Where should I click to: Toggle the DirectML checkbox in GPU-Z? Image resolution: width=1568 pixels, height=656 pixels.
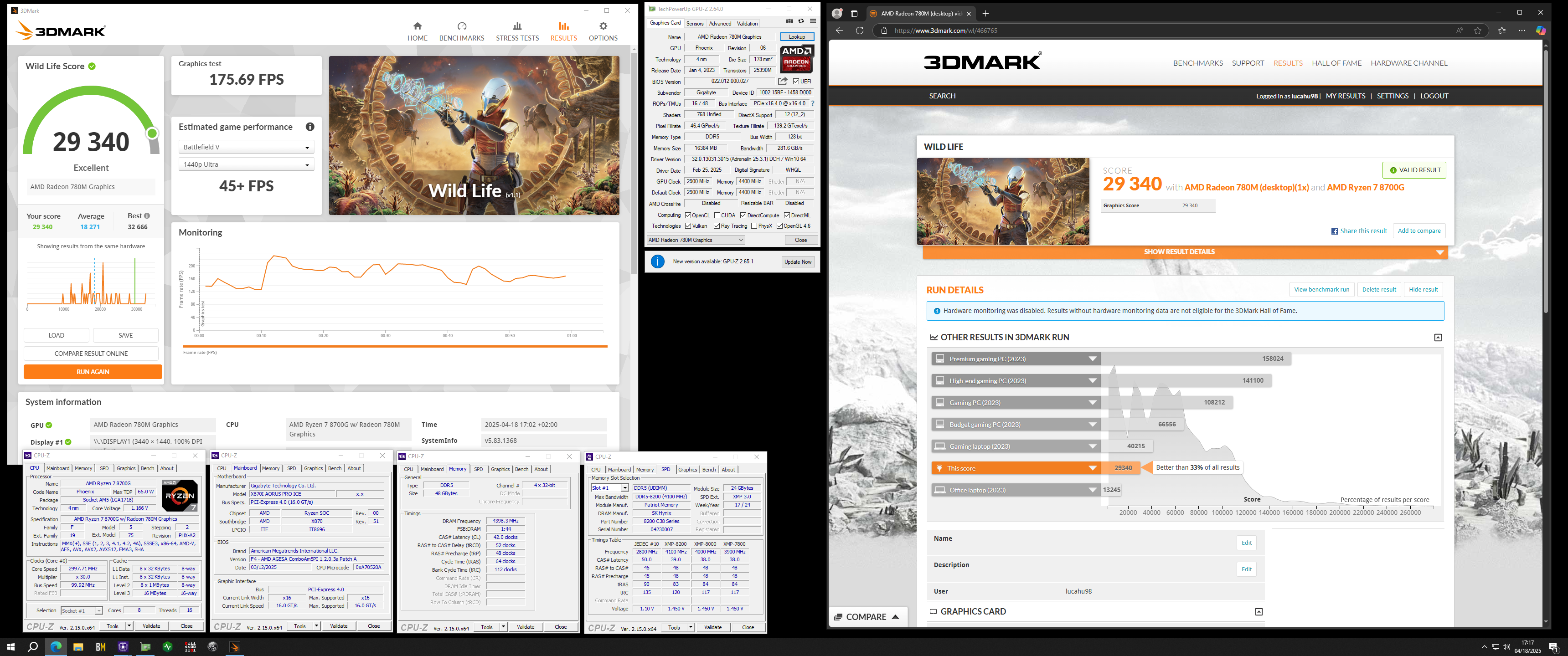point(787,215)
